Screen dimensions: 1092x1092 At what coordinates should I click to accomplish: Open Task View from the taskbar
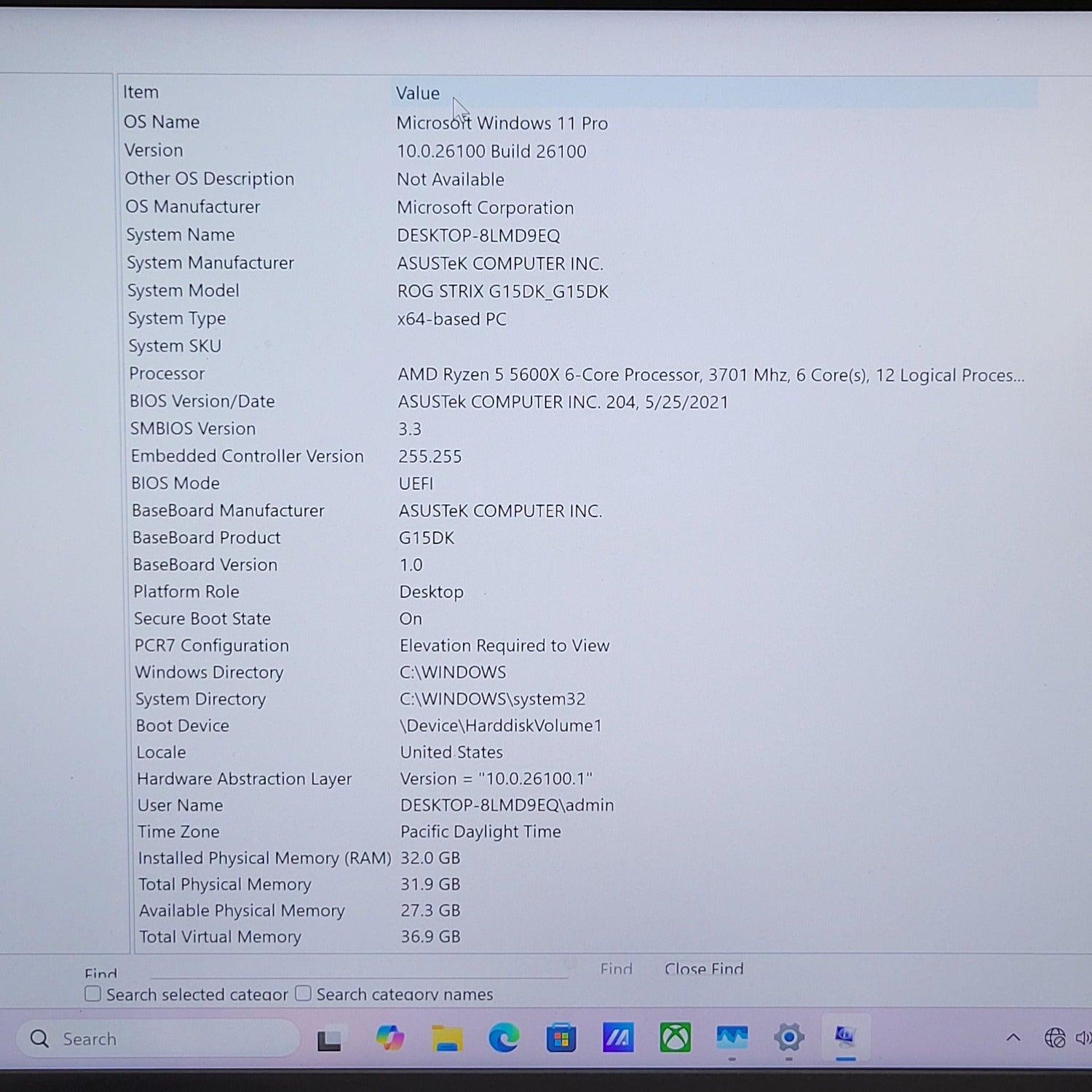pyautogui.click(x=330, y=1039)
